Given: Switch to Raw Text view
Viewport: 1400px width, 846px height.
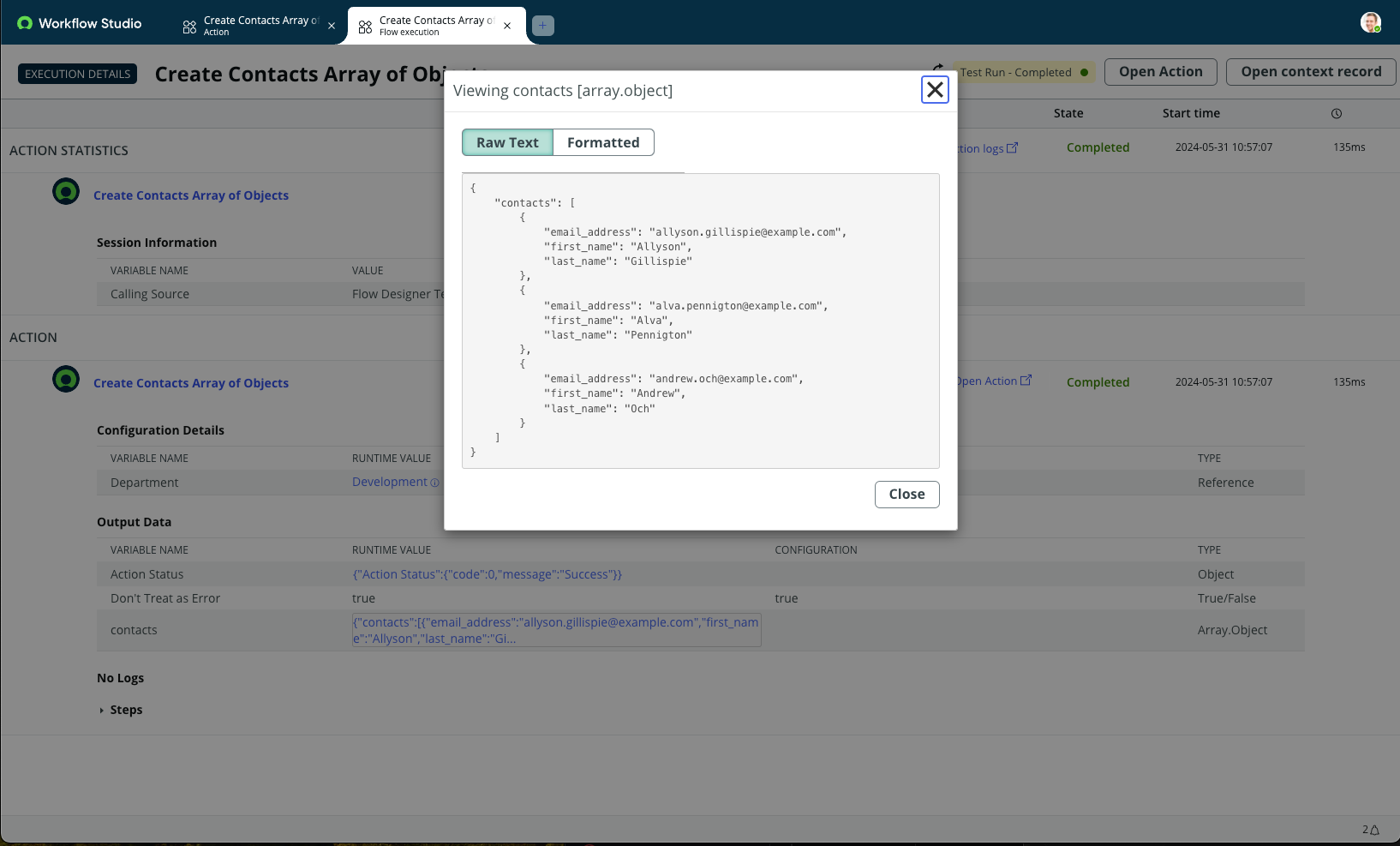Looking at the screenshot, I should tap(508, 142).
